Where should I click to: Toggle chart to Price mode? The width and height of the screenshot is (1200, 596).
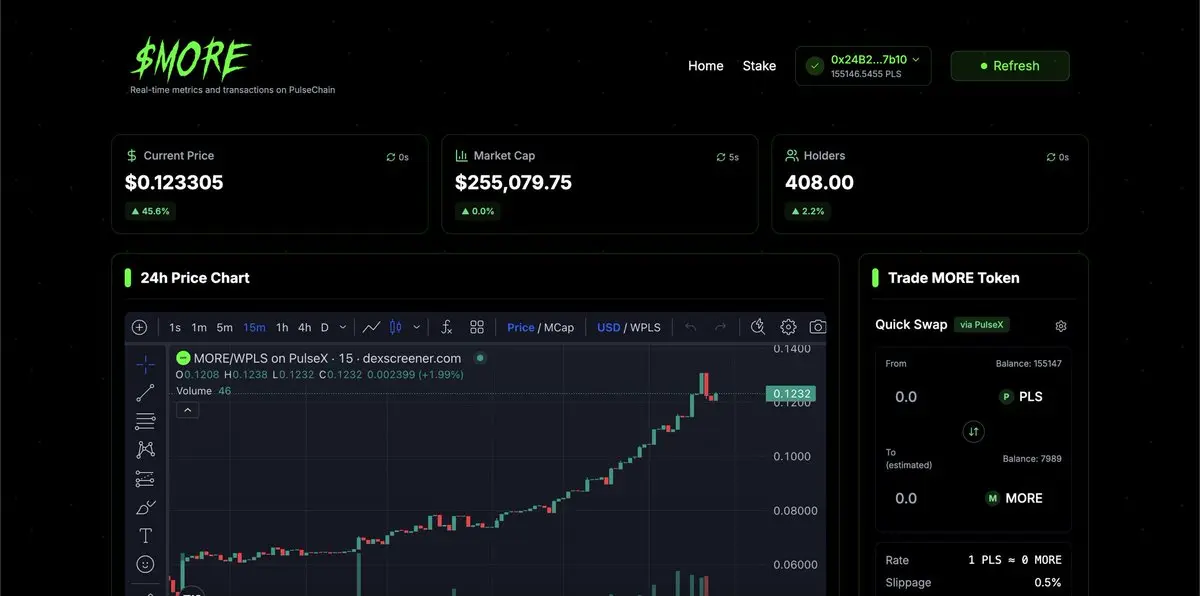521,327
